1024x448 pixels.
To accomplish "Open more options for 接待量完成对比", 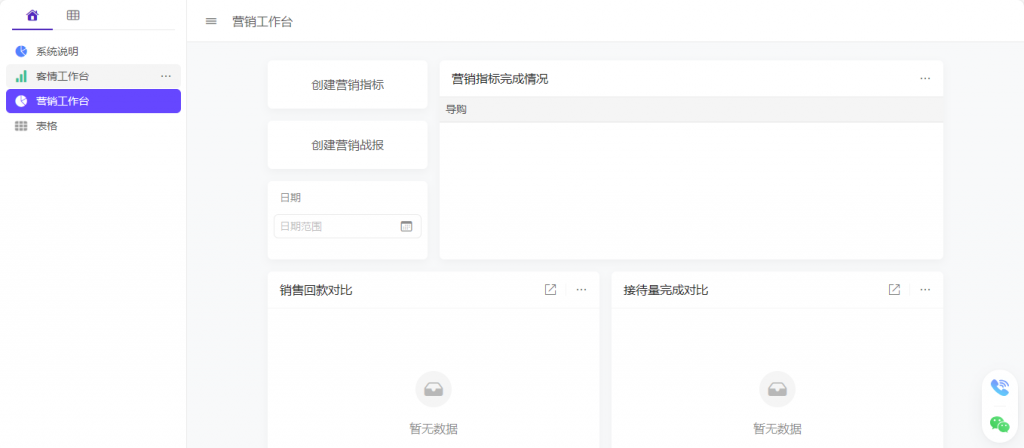I will pyautogui.click(x=925, y=289).
